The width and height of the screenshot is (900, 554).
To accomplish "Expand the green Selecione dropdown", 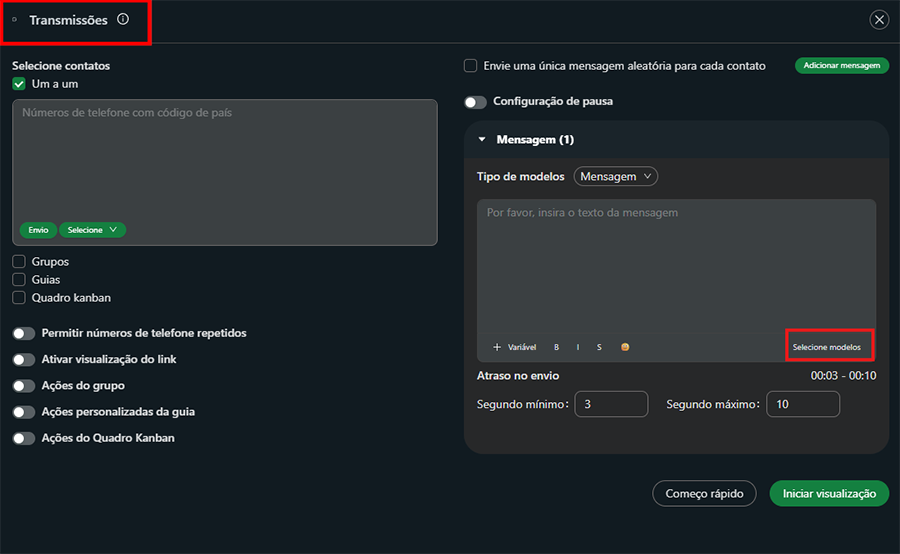I will [x=92, y=230].
